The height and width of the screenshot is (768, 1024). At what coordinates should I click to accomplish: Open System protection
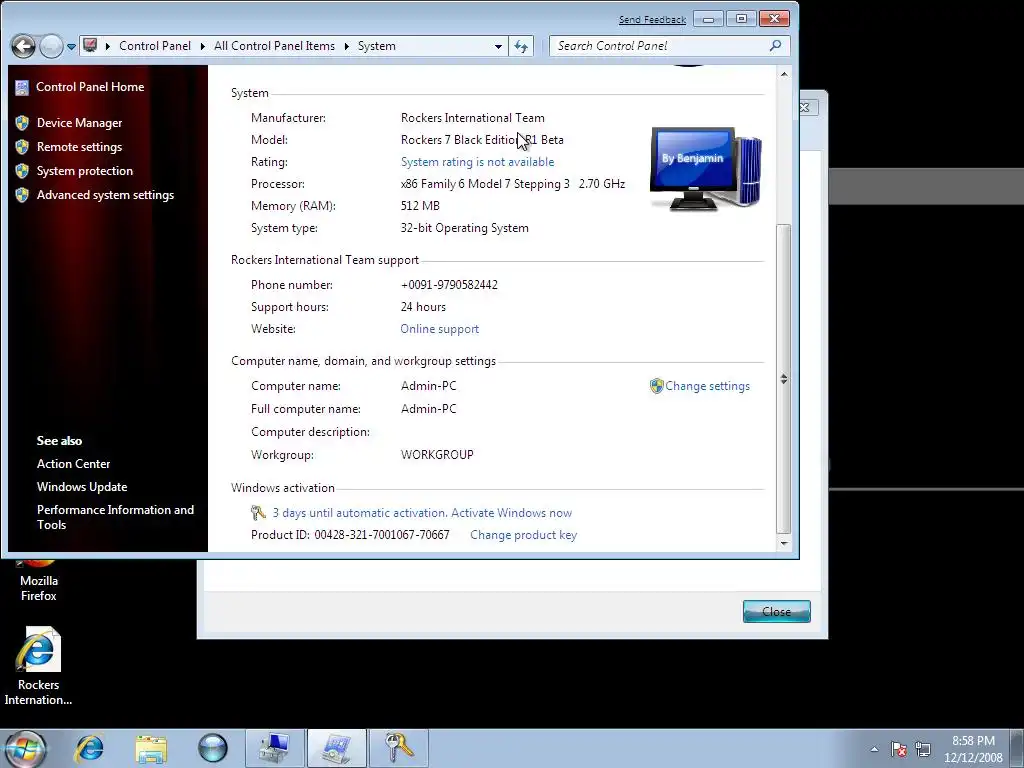point(85,171)
